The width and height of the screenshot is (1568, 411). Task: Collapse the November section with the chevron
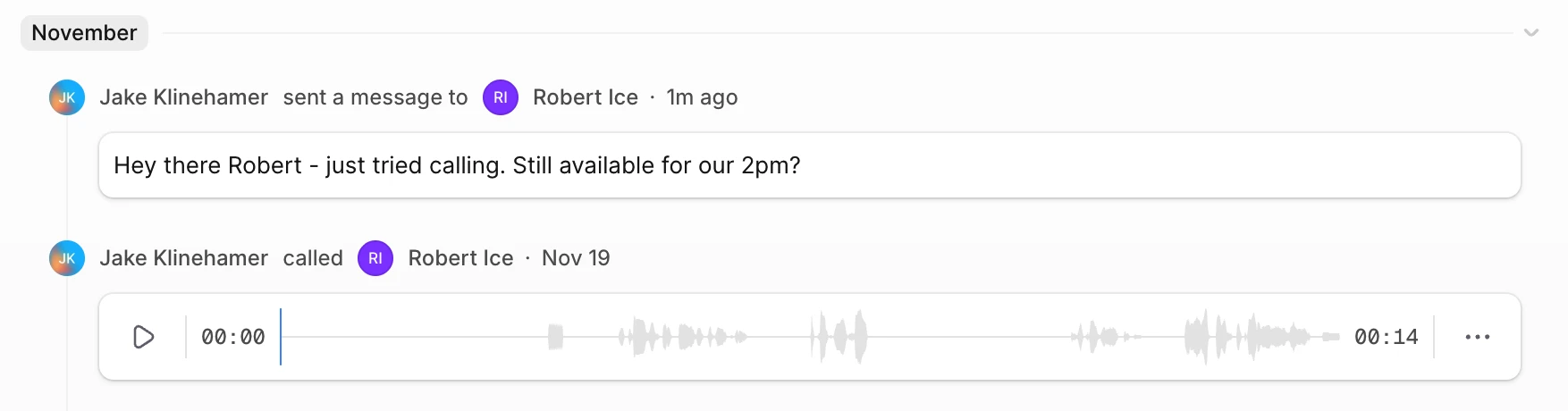[1530, 33]
